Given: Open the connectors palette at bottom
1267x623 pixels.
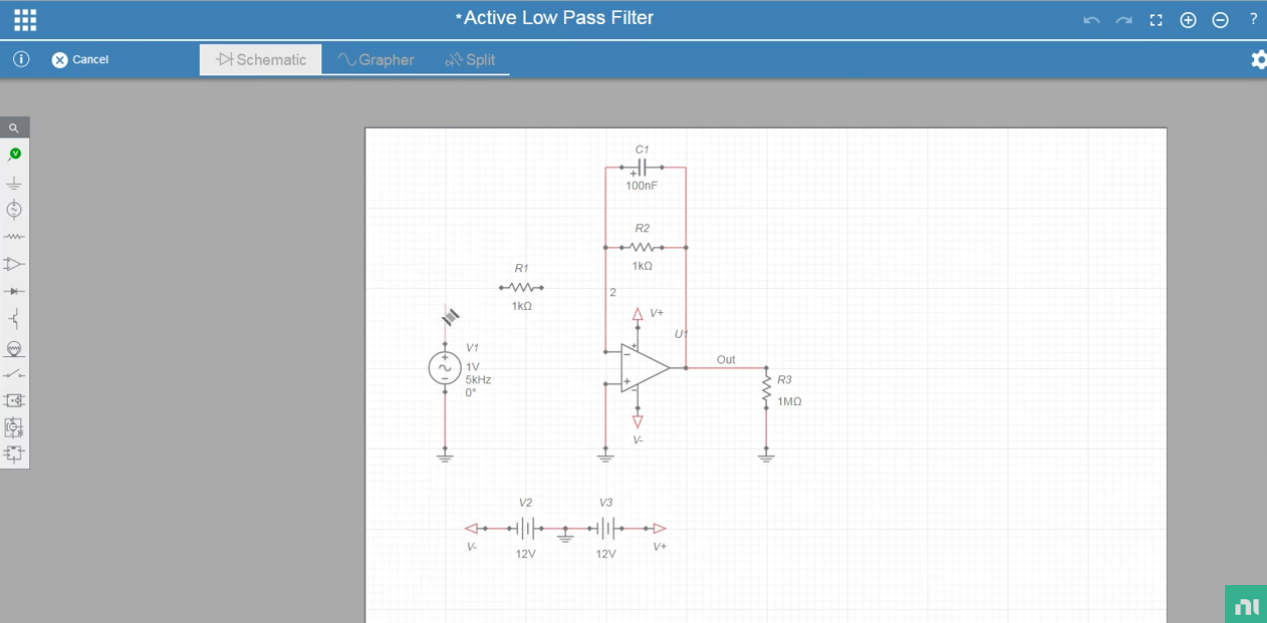Looking at the screenshot, I should tap(14, 454).
